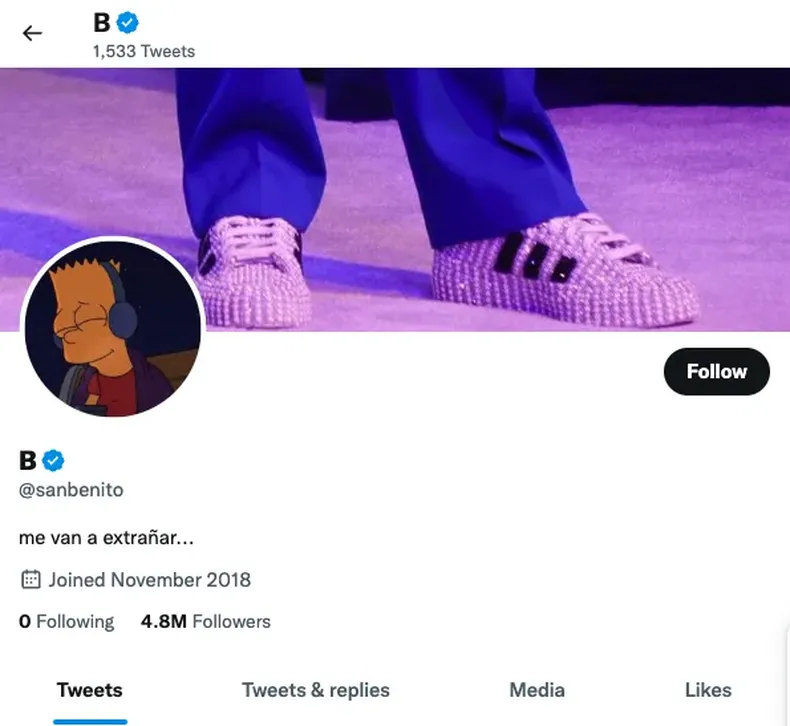Click the verified badge in the top header
Image resolution: width=790 pixels, height=726 pixels.
(128, 21)
